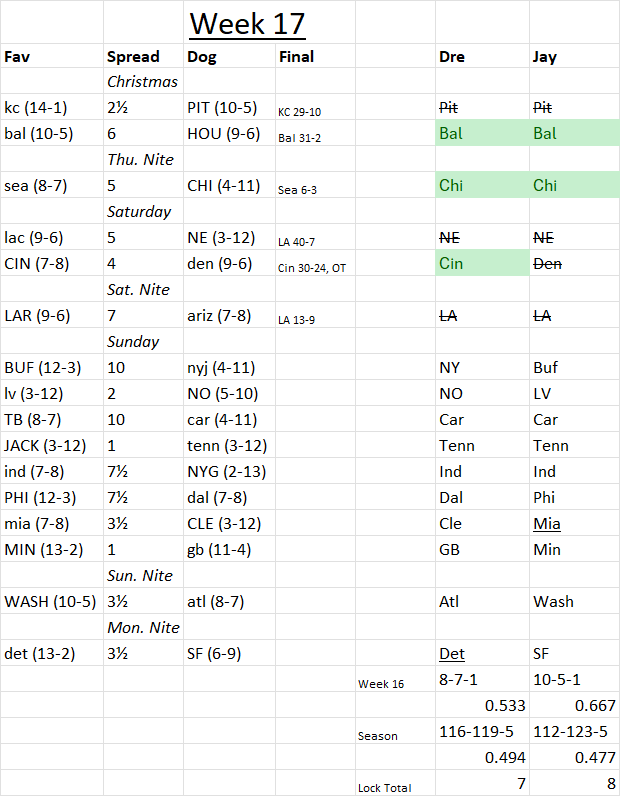The height and width of the screenshot is (796, 620).
Task: Click the SF (6-9) dog cell
Action: [x=230, y=653]
